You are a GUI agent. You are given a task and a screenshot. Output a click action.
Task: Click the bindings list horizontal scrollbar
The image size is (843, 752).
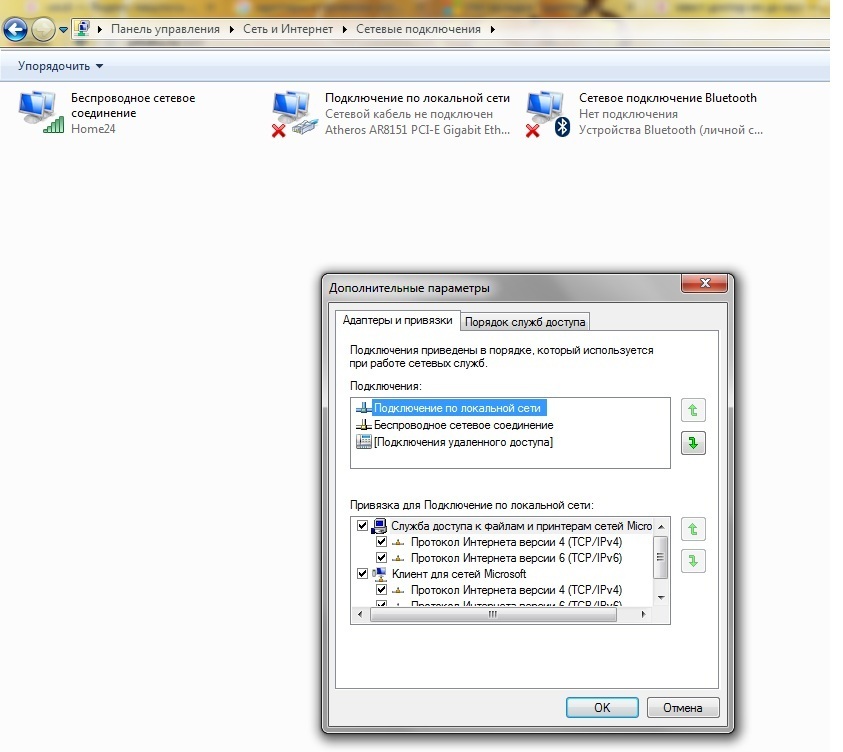(490, 615)
